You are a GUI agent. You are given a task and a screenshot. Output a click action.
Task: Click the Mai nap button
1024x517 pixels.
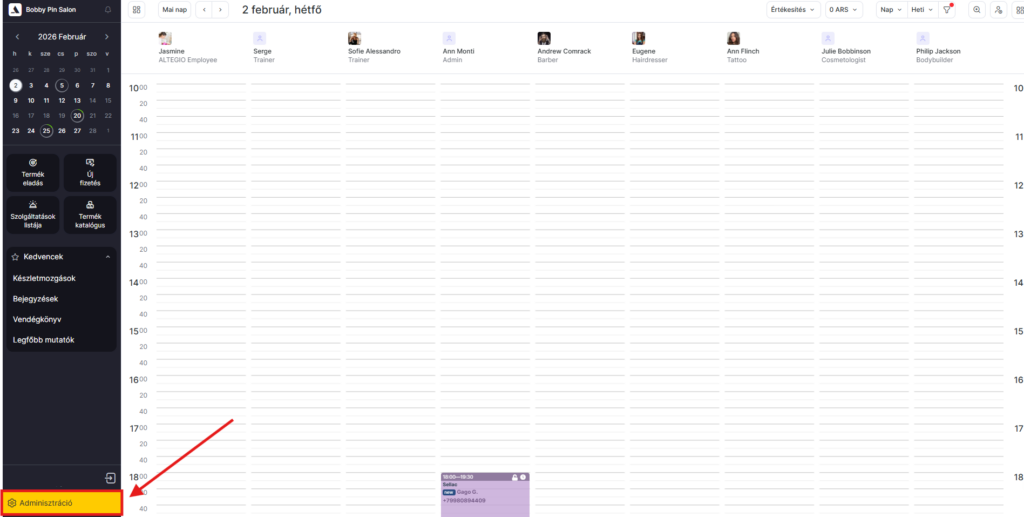click(x=174, y=10)
